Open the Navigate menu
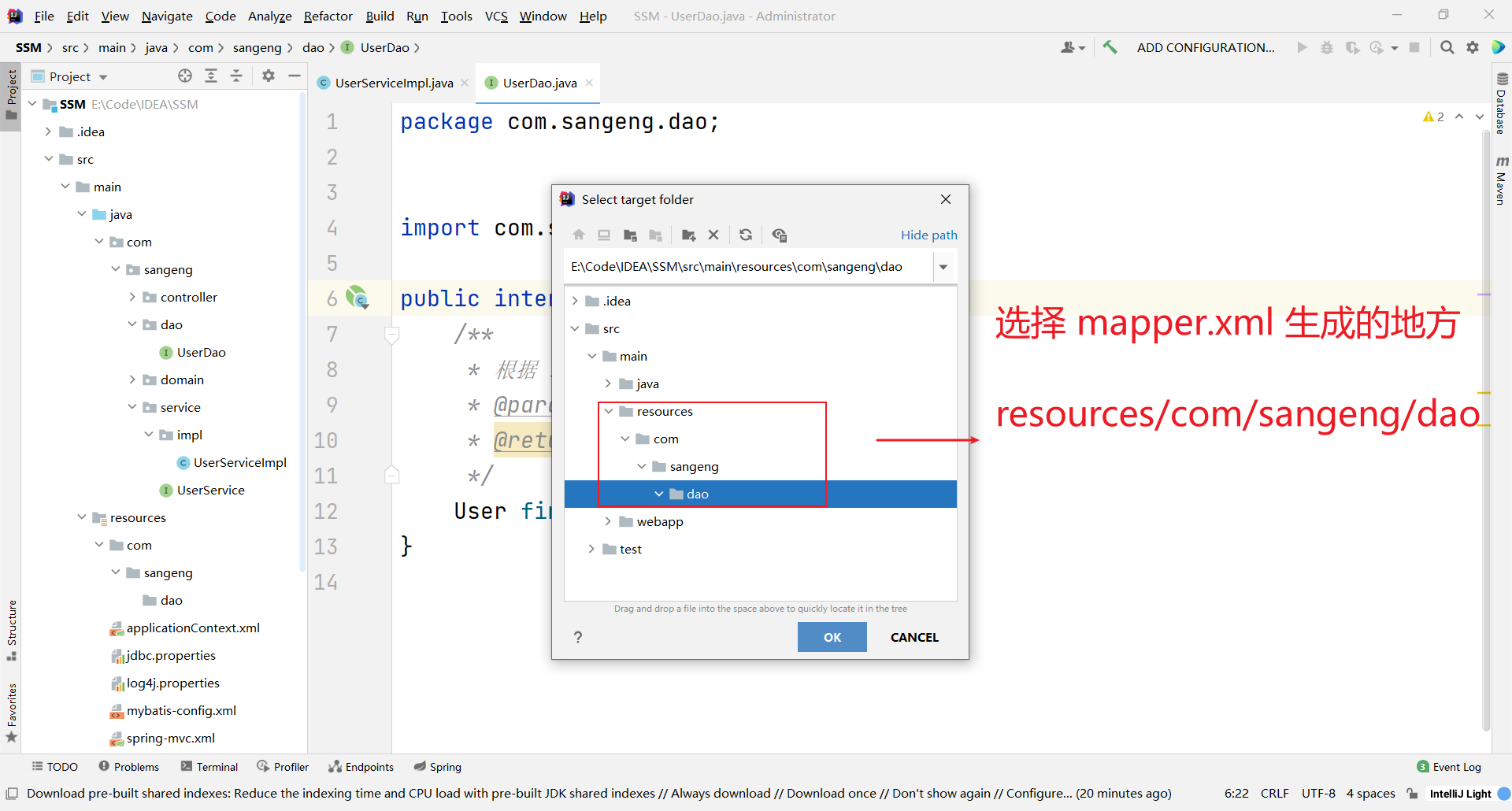 (x=167, y=16)
